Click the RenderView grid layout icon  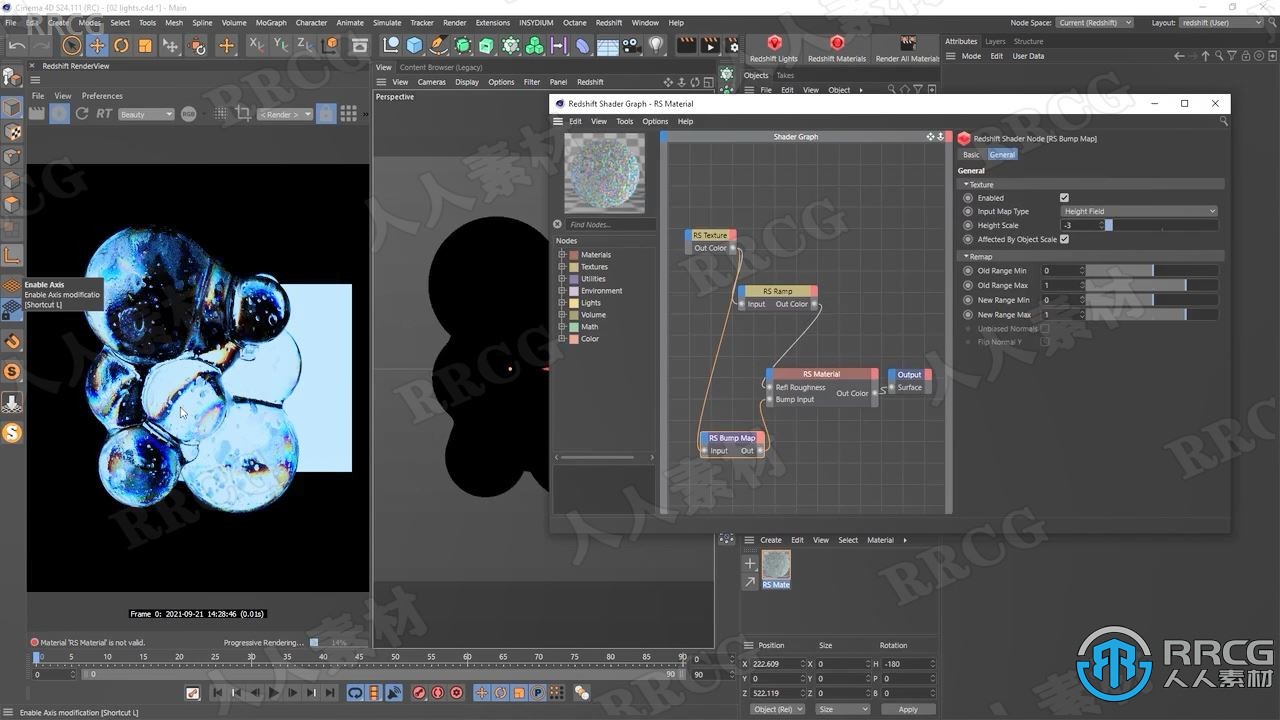pos(348,114)
